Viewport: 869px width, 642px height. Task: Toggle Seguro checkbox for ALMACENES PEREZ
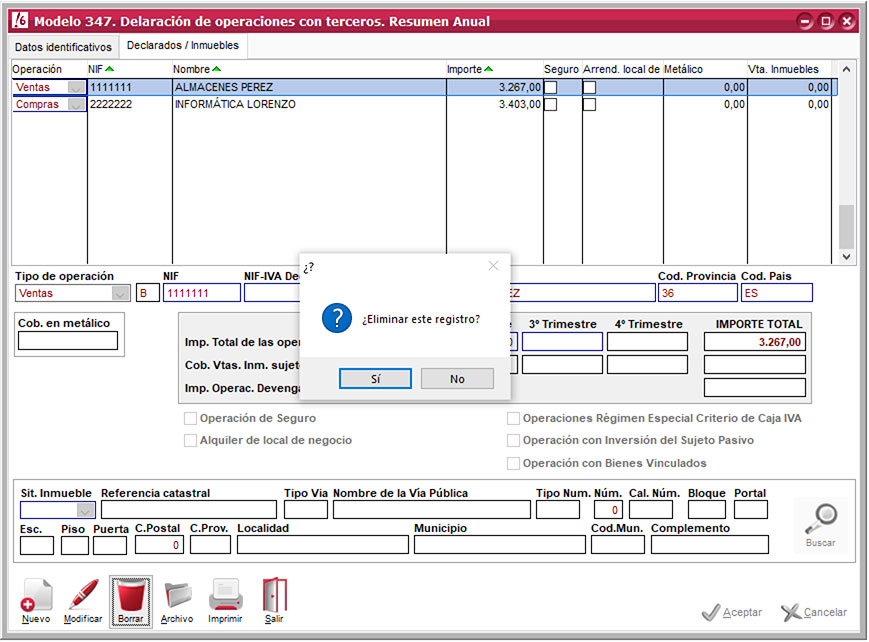[x=550, y=87]
